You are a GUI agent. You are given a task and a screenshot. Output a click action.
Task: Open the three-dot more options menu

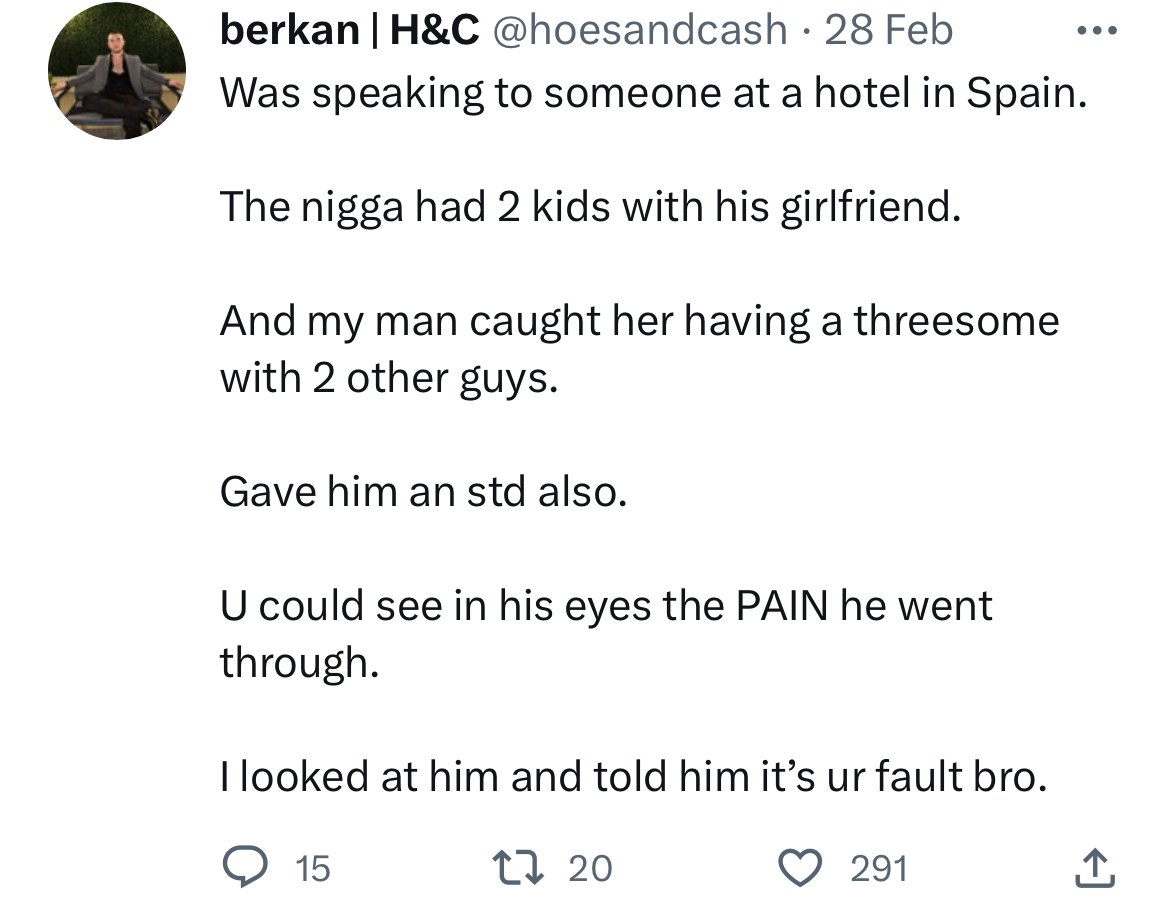tap(1096, 31)
